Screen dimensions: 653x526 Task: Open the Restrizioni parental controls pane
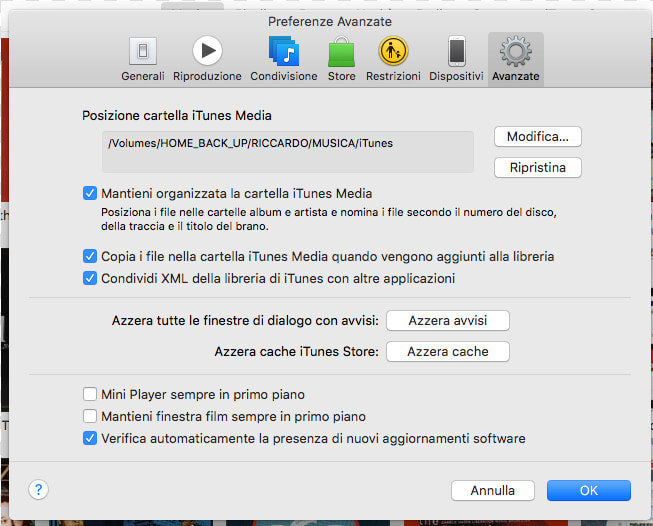[393, 58]
